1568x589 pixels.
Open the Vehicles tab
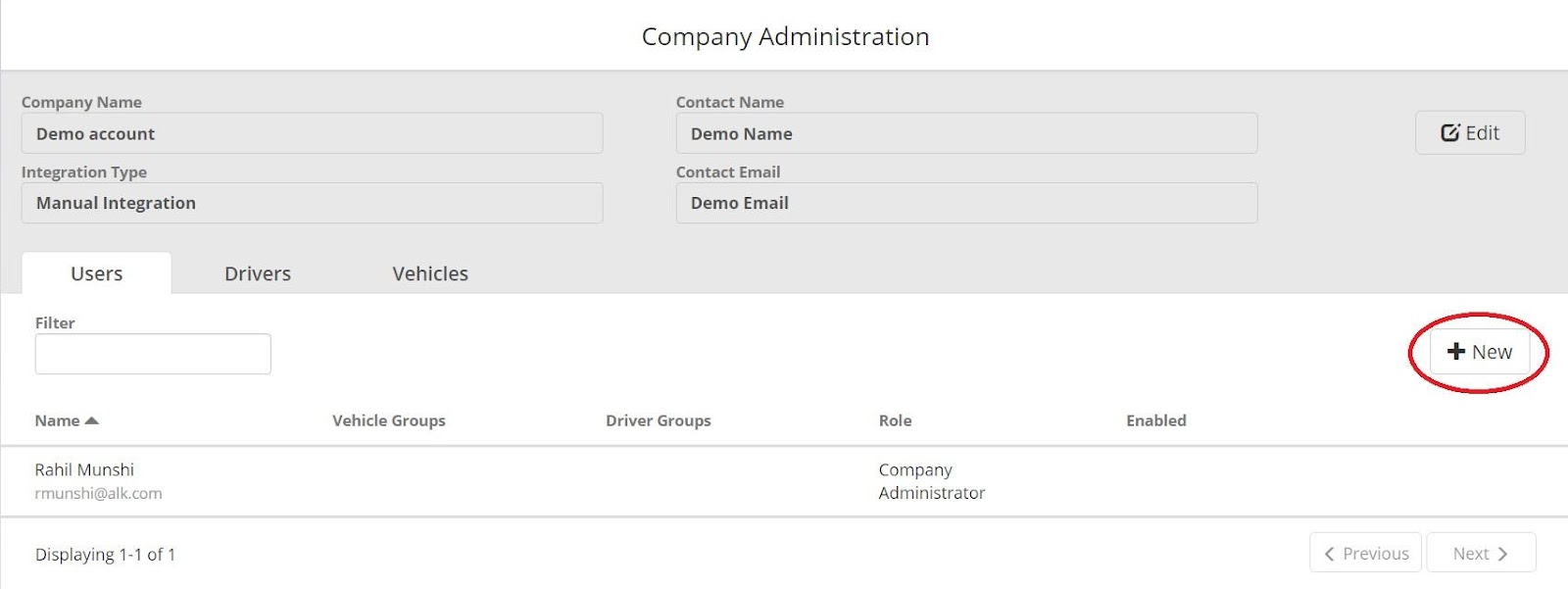click(x=430, y=273)
